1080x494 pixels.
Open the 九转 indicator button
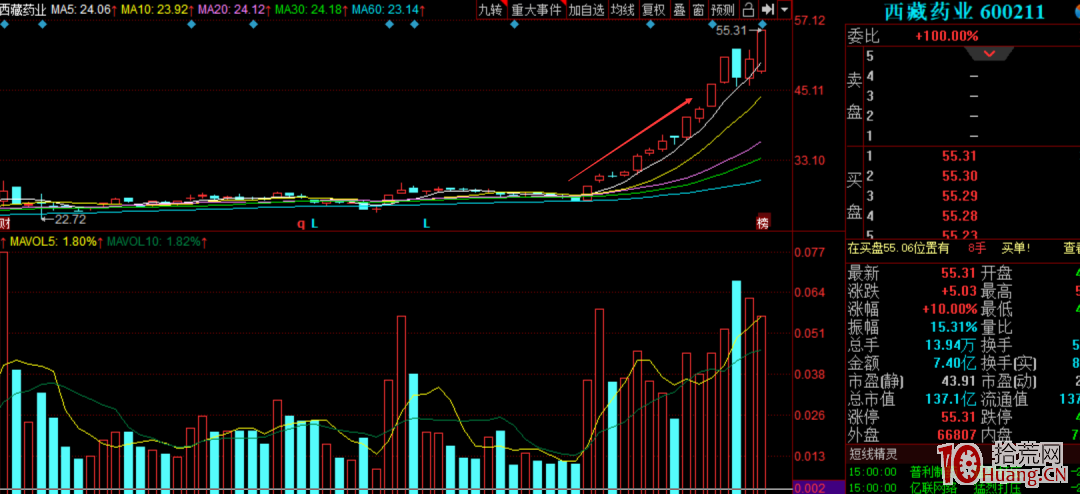click(491, 10)
